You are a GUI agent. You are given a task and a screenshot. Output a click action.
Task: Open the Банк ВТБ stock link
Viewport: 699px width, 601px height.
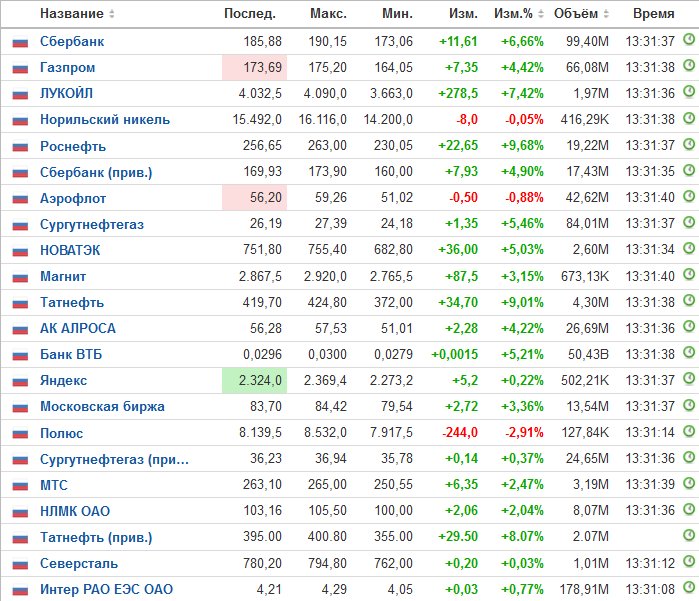[x=71, y=354]
